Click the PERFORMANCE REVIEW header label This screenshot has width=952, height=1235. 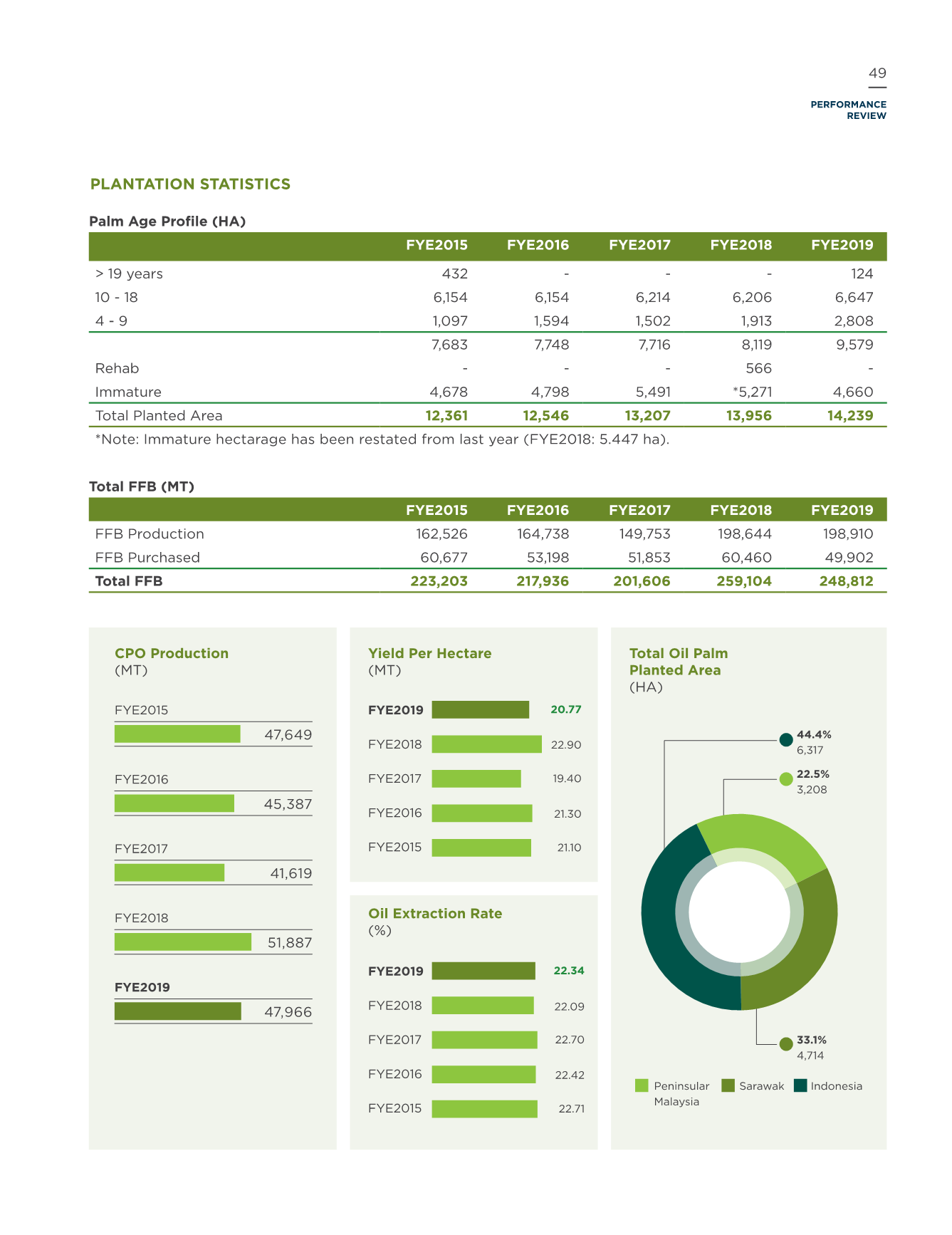click(x=849, y=110)
